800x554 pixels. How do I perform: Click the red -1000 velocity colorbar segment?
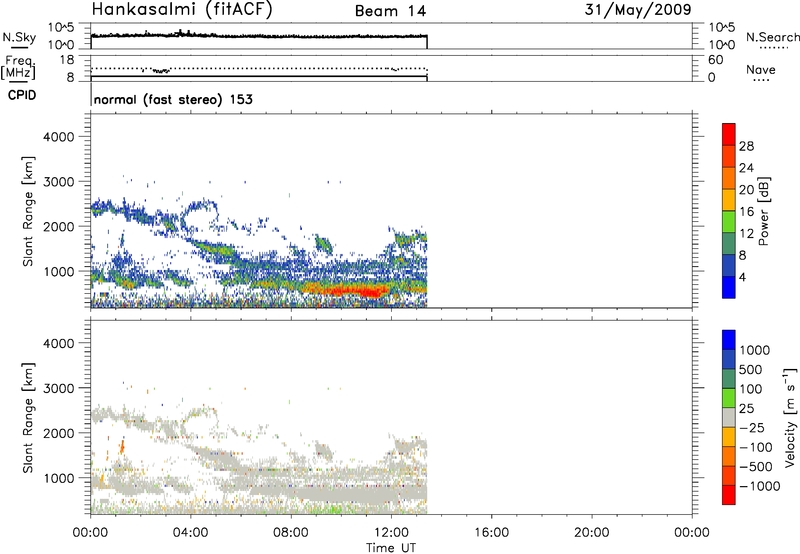pos(729,495)
